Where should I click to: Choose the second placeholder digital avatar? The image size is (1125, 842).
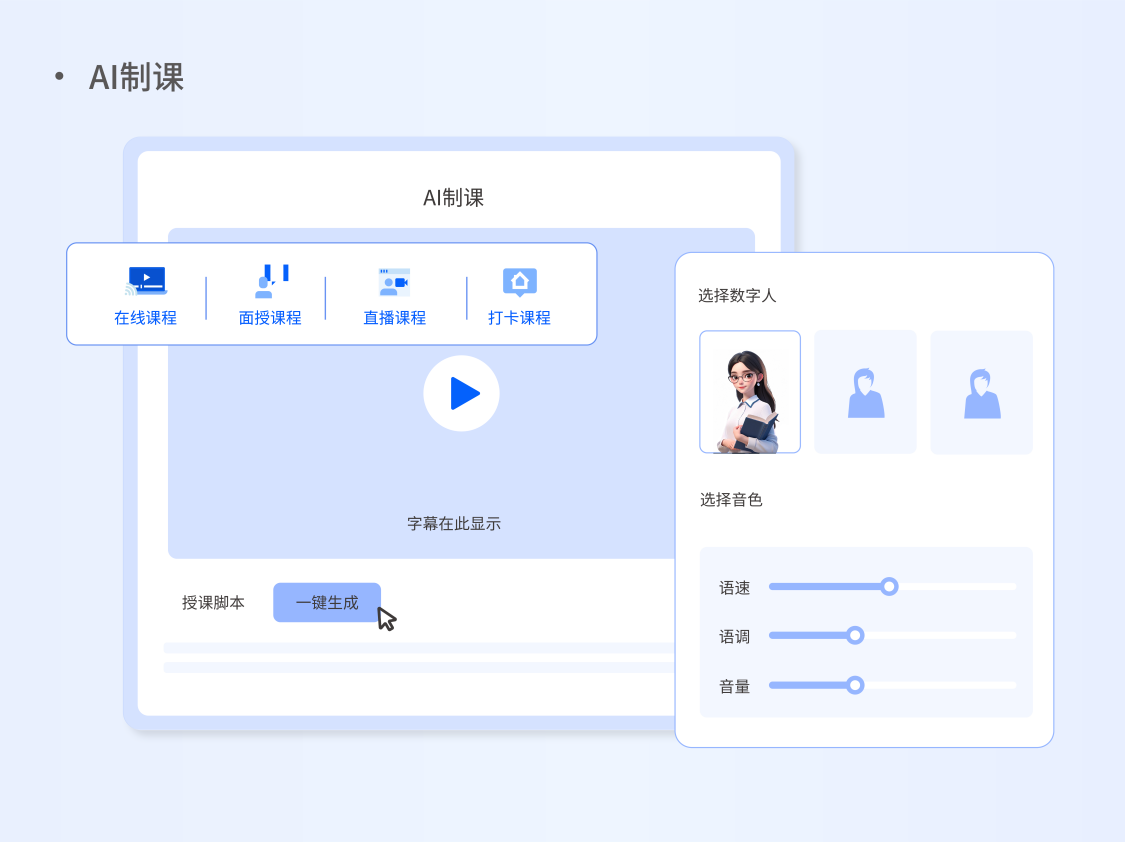pyautogui.click(x=865, y=392)
